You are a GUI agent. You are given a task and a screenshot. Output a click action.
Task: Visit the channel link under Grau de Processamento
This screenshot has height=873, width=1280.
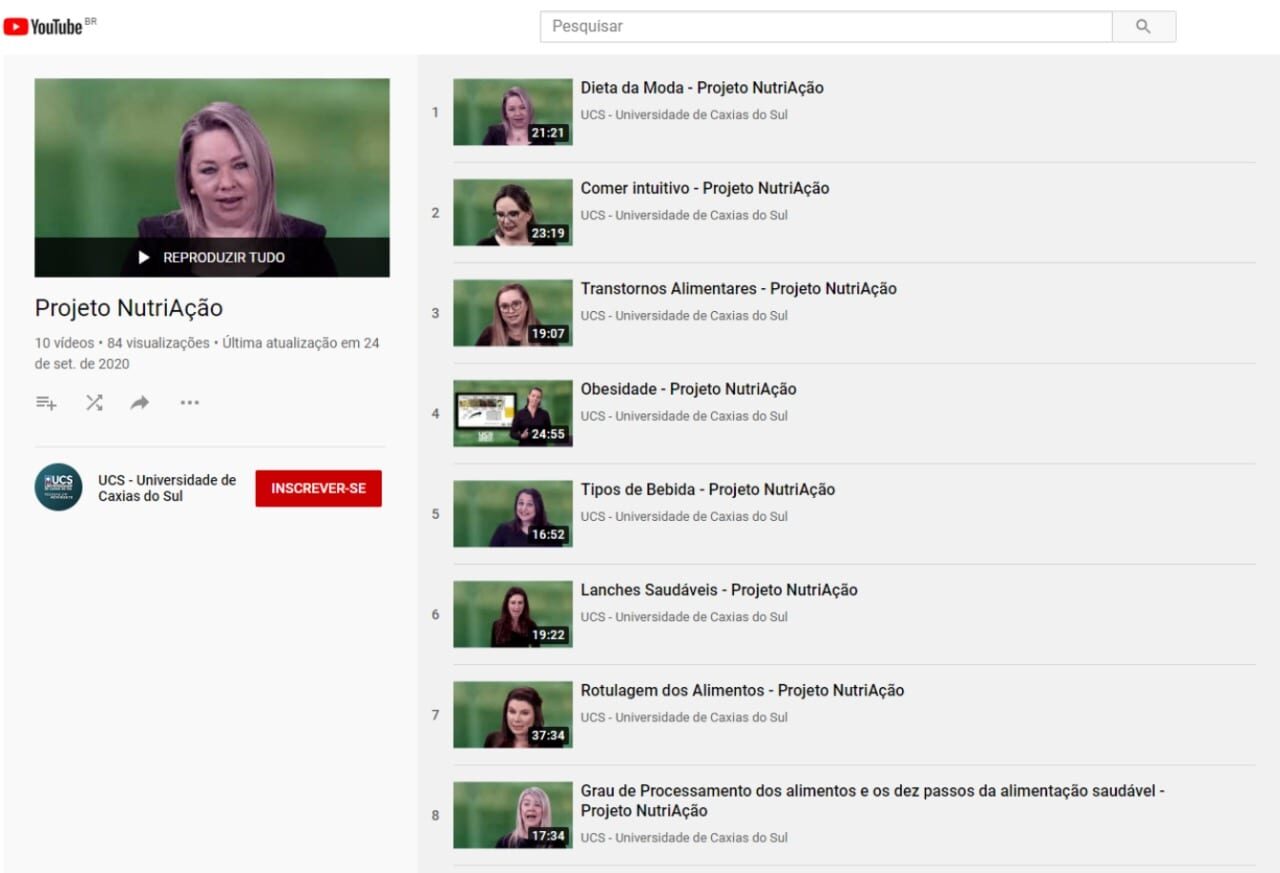click(x=684, y=838)
